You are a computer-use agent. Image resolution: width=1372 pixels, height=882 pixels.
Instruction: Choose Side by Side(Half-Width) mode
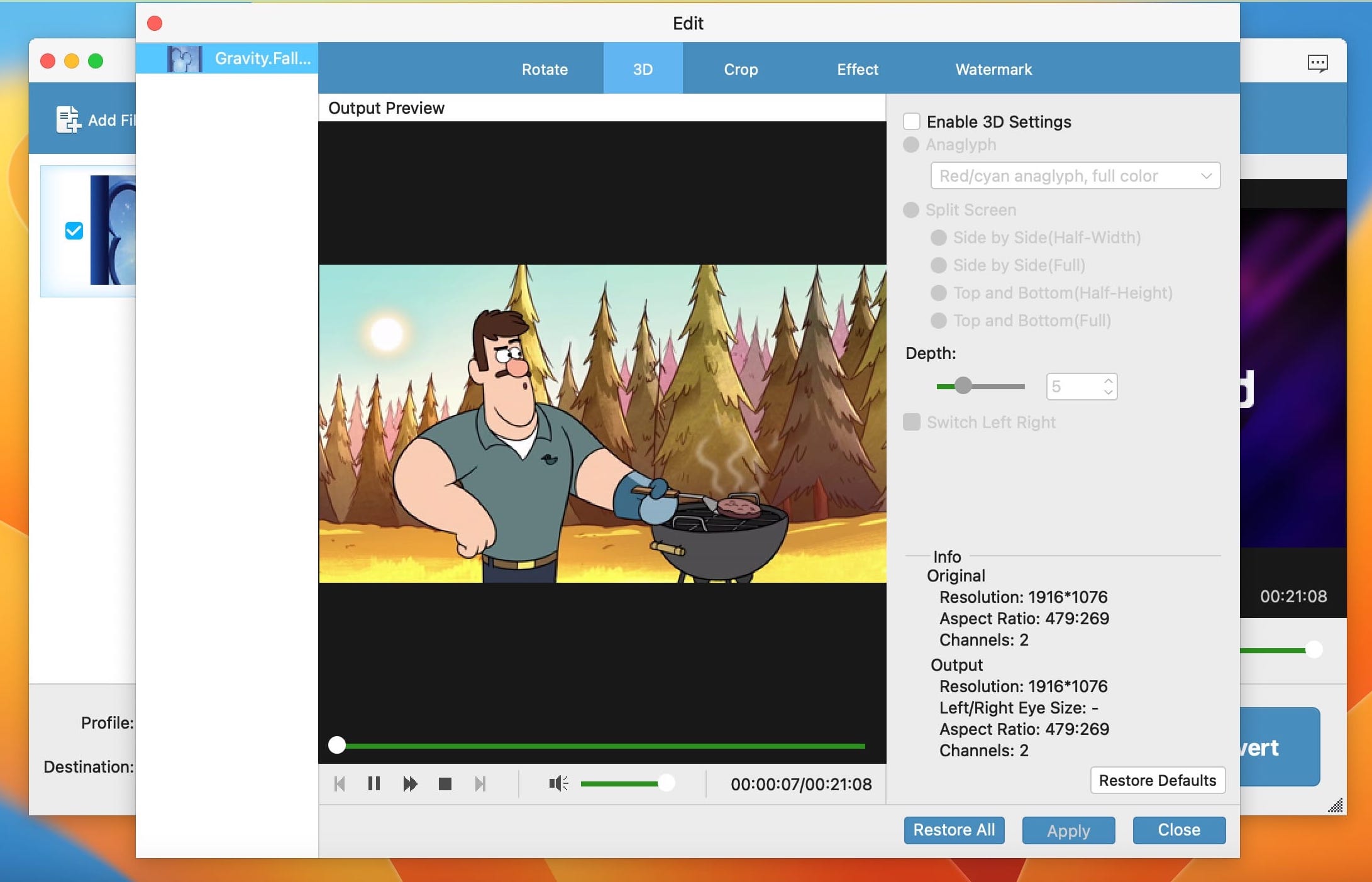pos(939,238)
